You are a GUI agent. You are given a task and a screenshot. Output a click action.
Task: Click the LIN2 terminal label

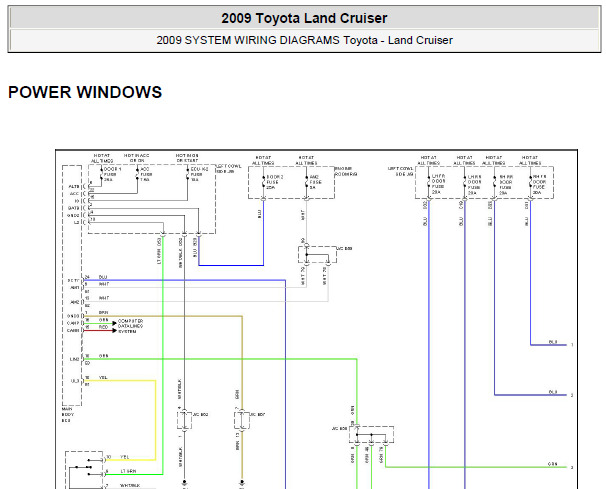74,359
